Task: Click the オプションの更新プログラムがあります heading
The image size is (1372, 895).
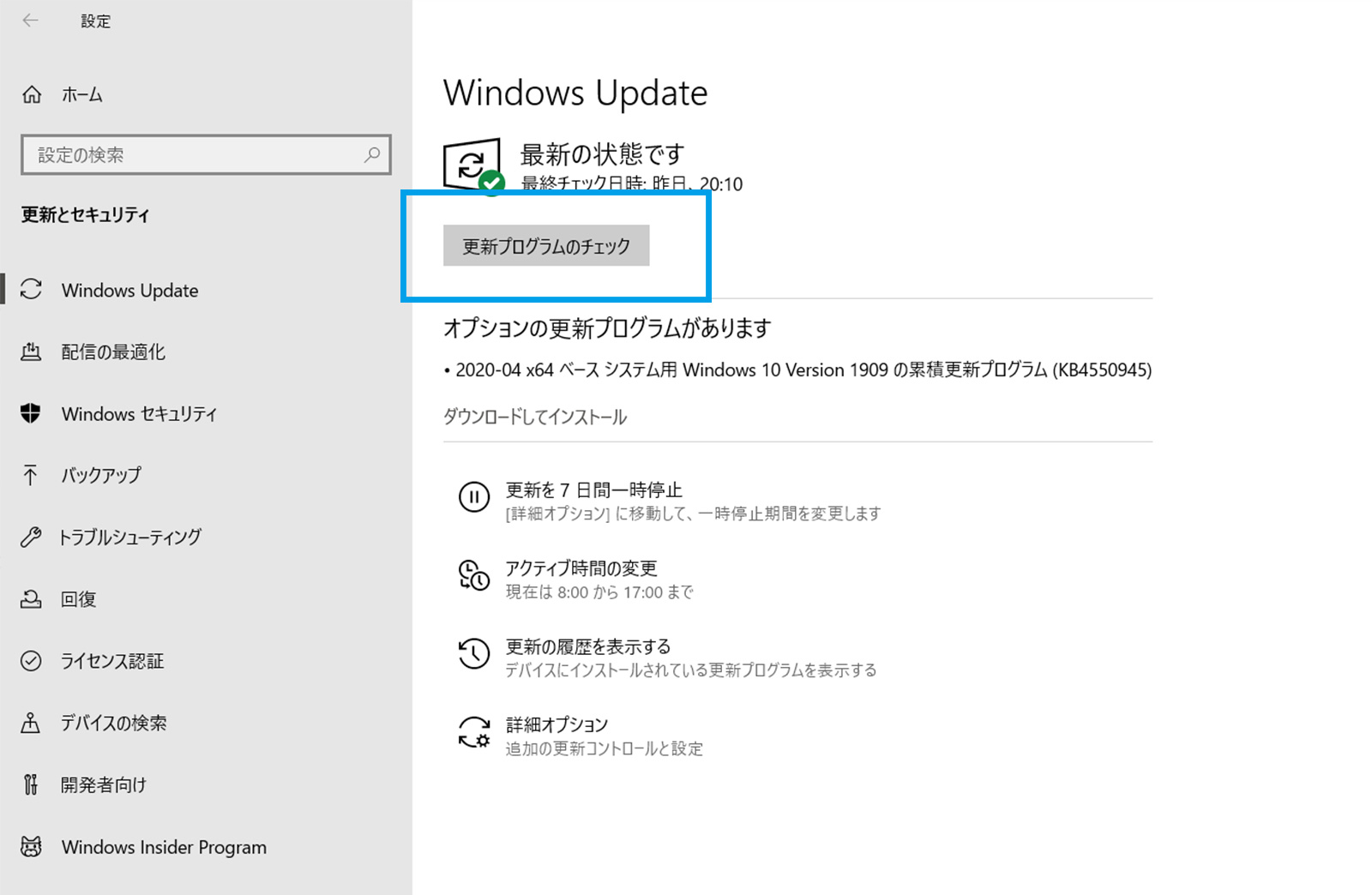Action: coord(607,327)
